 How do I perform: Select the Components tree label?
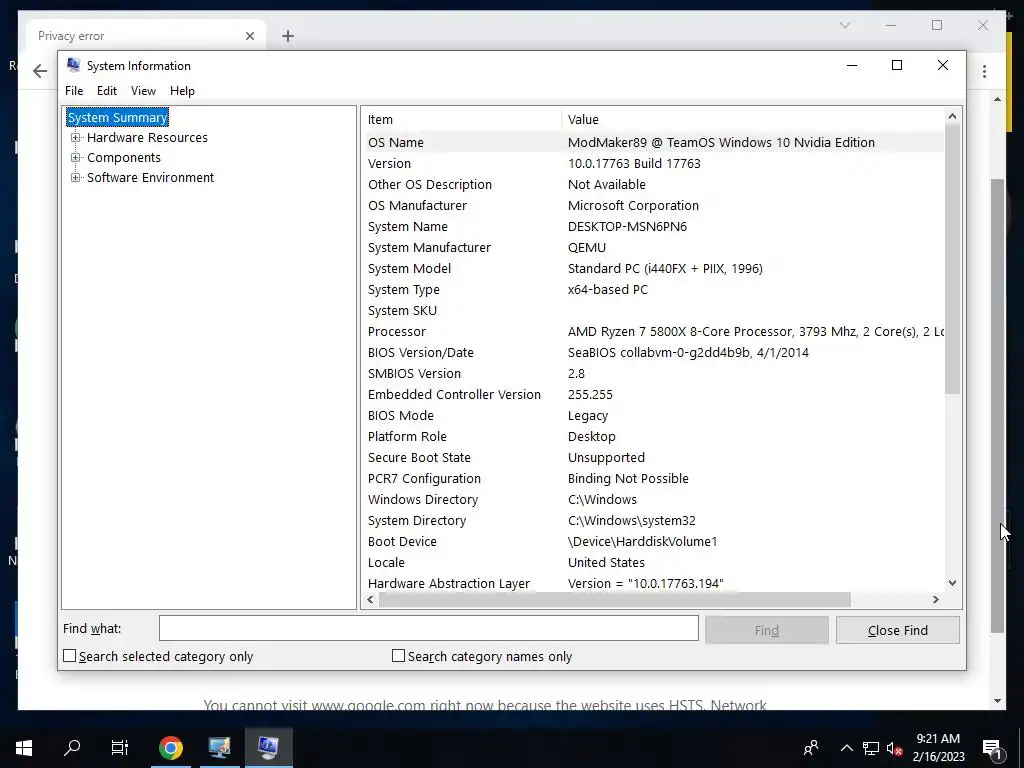(x=123, y=157)
